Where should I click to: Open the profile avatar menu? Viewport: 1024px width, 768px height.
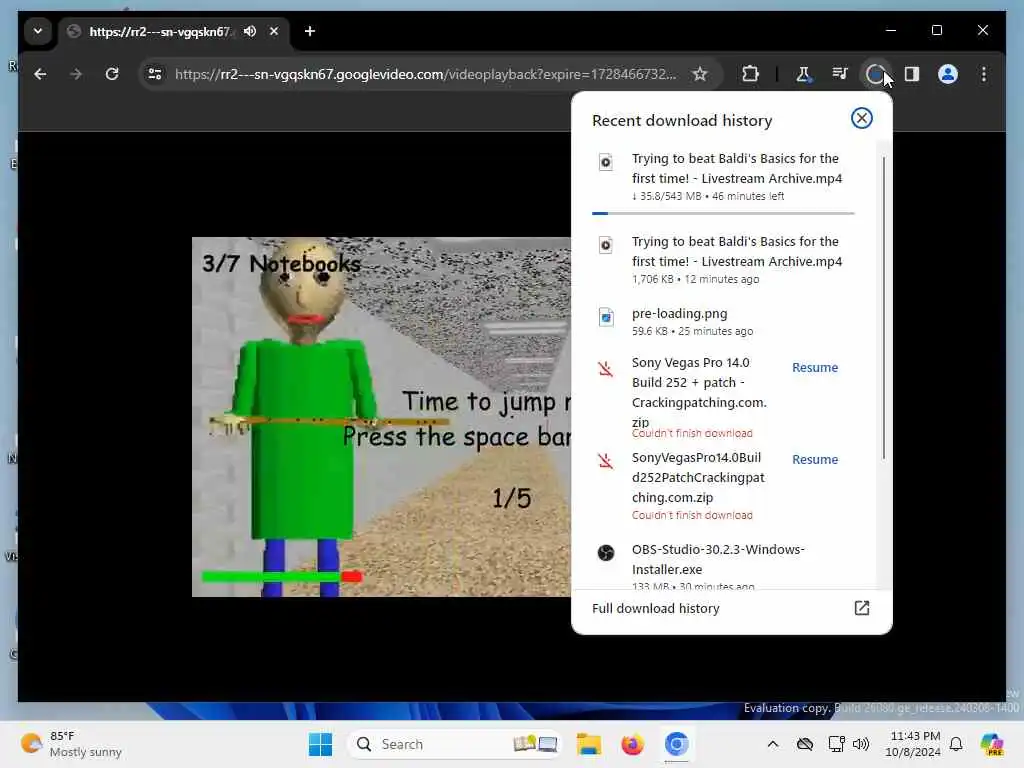pyautogui.click(x=948, y=74)
